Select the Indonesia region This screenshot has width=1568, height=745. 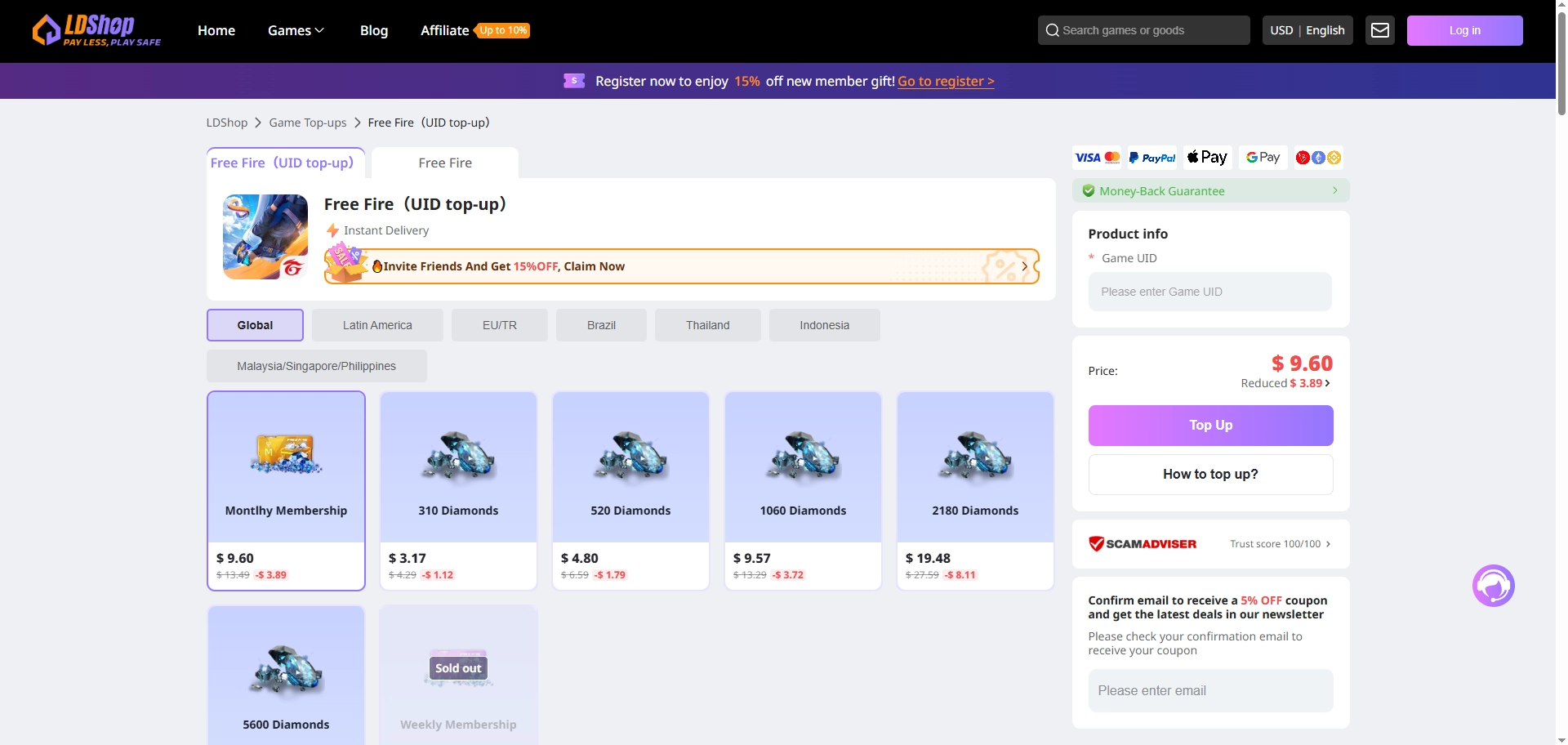(825, 325)
